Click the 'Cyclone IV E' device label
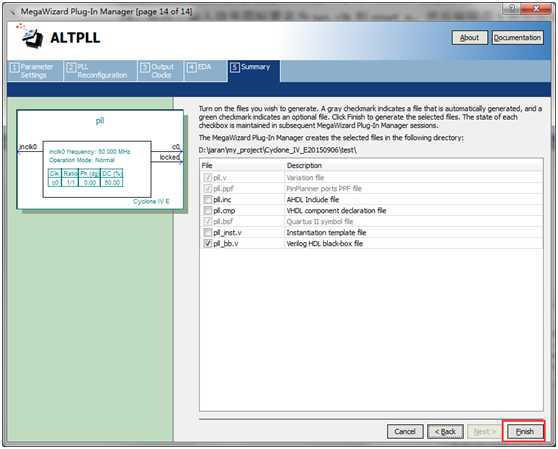The image size is (558, 449). pos(151,201)
